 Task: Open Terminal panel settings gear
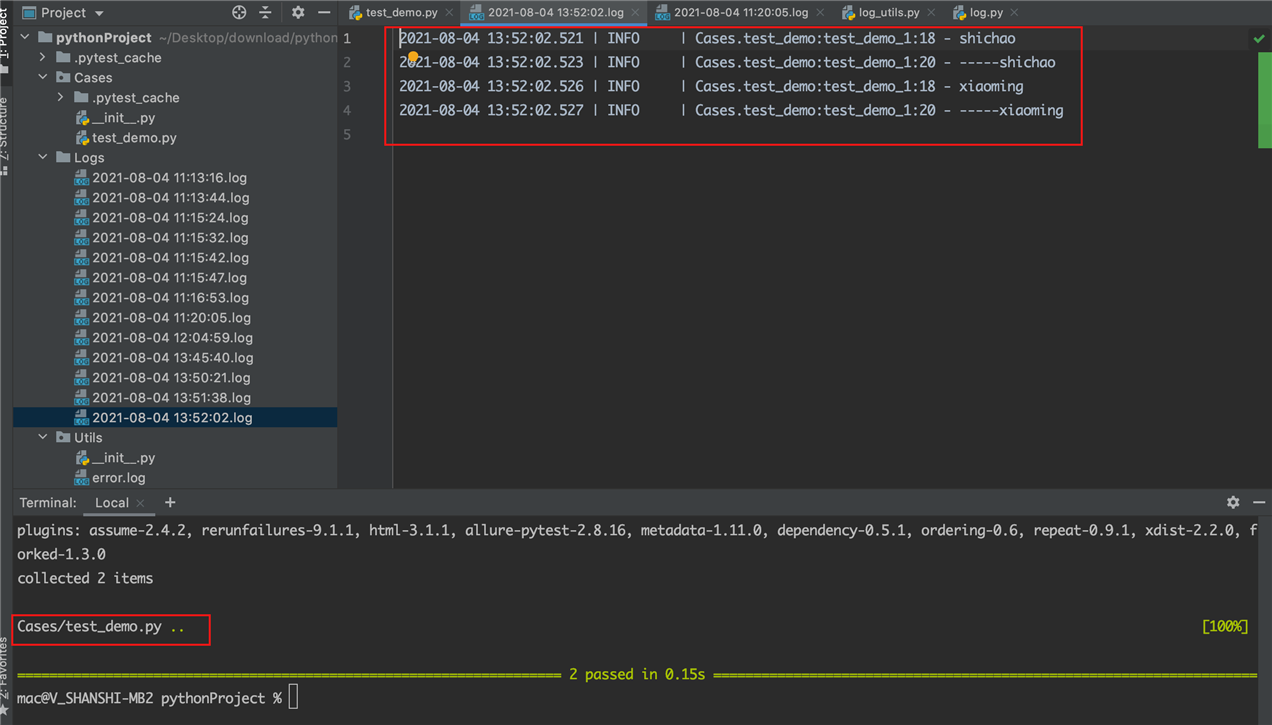[x=1233, y=503]
